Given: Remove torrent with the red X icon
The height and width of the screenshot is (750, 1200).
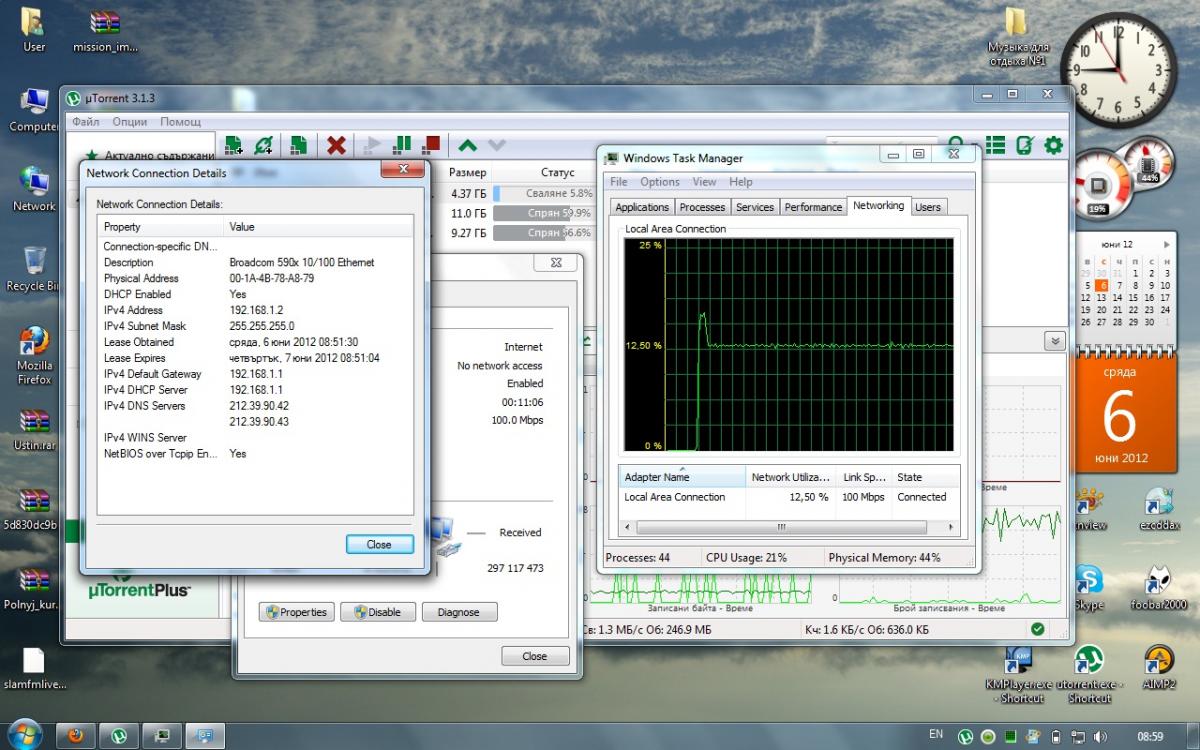Looking at the screenshot, I should click(x=336, y=146).
